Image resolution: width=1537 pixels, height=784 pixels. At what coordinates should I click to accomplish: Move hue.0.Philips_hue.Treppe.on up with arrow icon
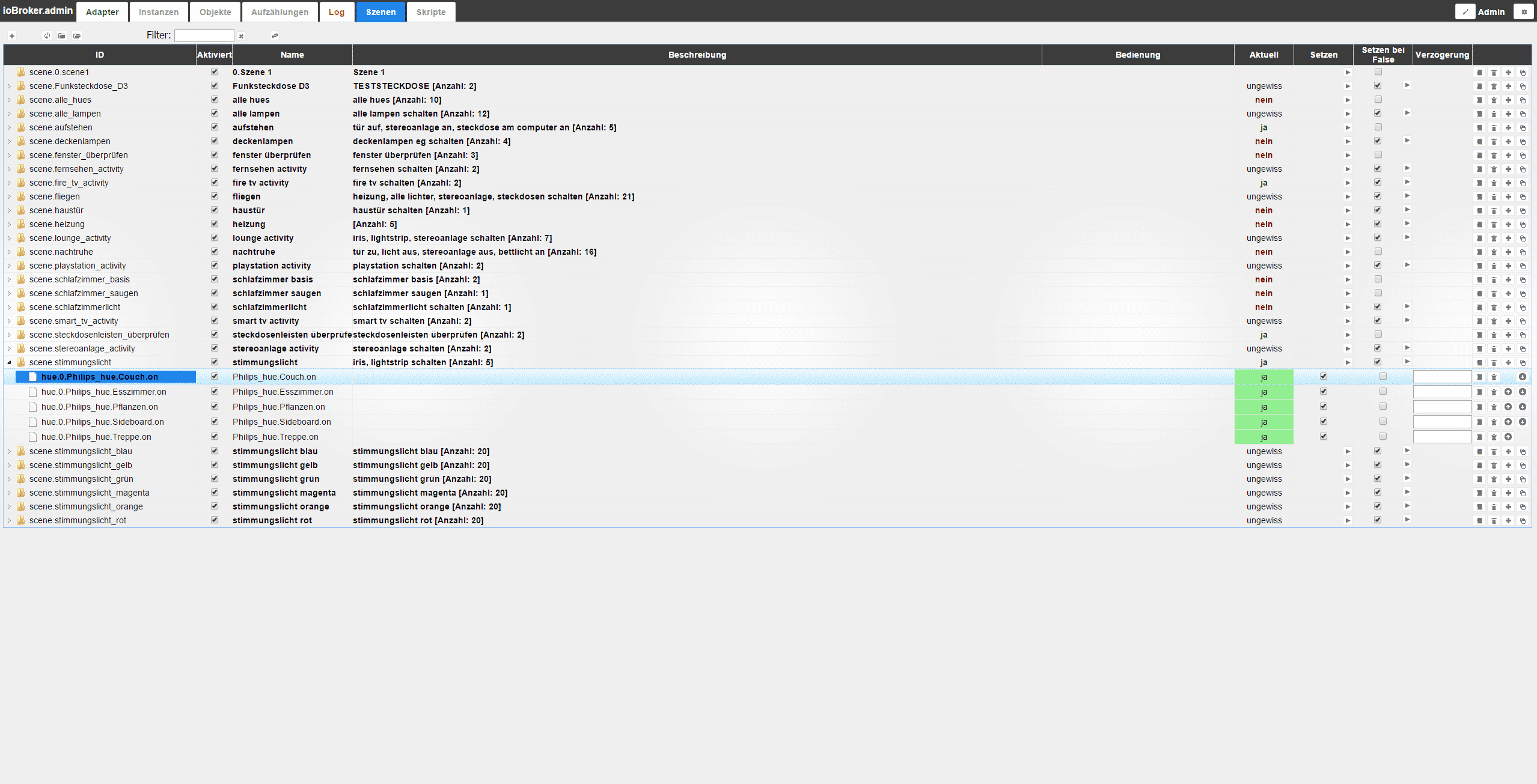tap(1508, 437)
